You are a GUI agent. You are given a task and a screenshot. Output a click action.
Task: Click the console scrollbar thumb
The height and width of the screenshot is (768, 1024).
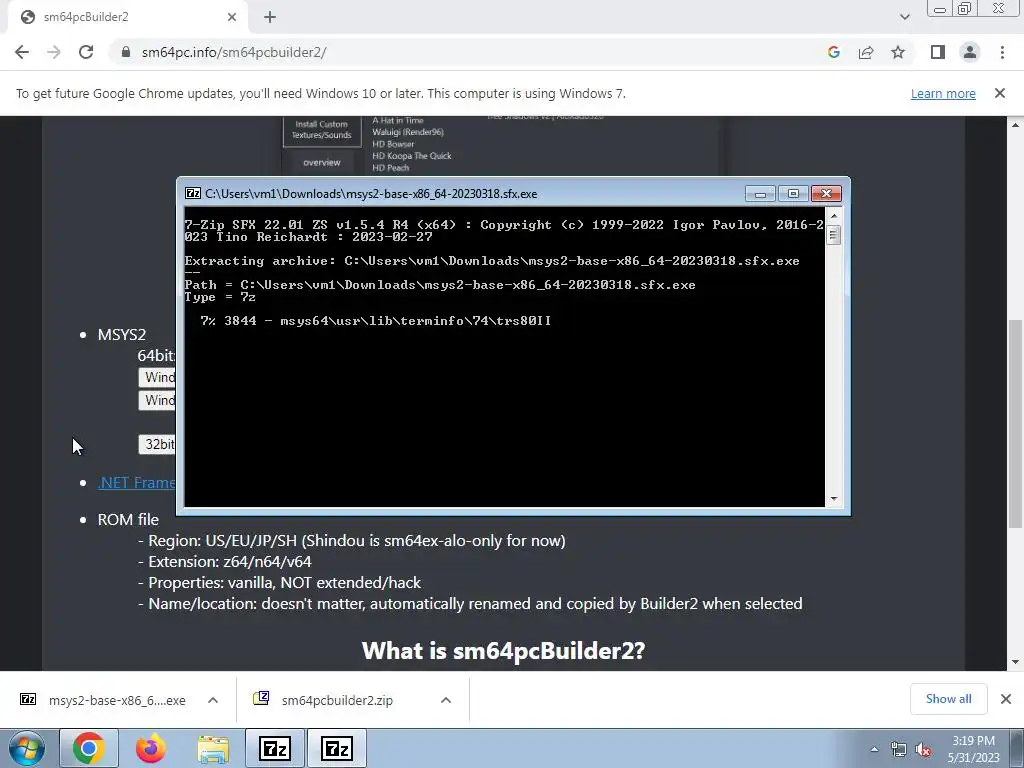pyautogui.click(x=833, y=234)
